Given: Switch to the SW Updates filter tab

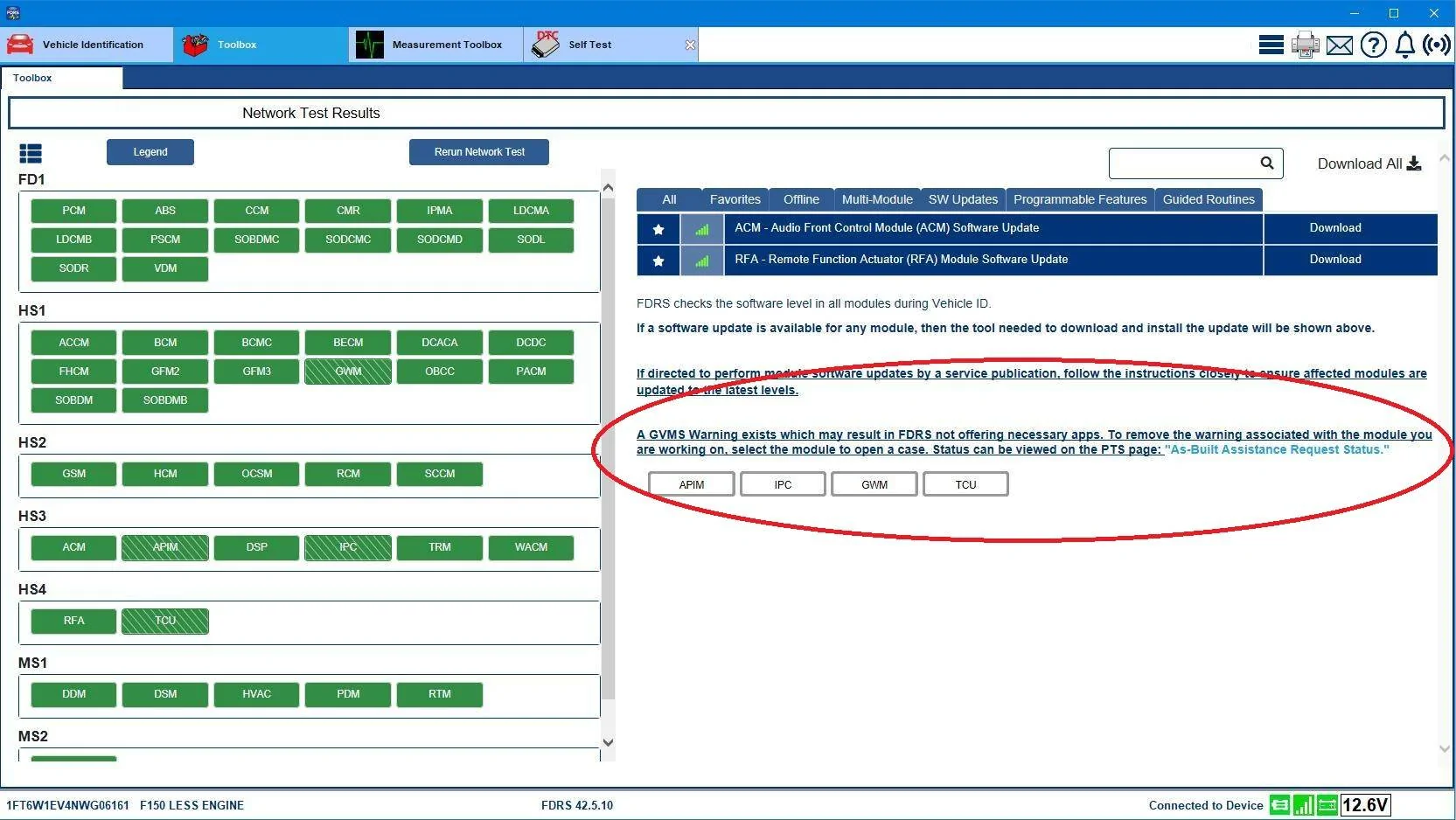Looking at the screenshot, I should click(x=962, y=199).
